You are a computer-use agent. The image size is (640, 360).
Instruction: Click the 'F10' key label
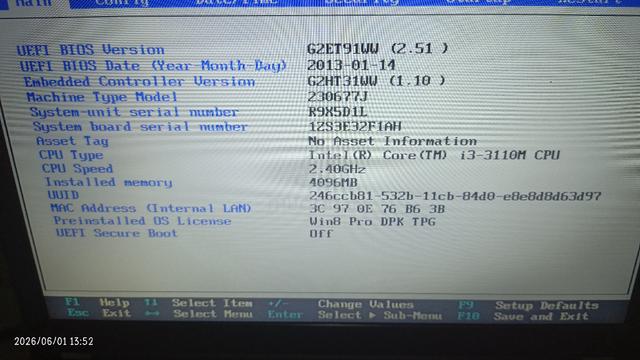pos(468,316)
